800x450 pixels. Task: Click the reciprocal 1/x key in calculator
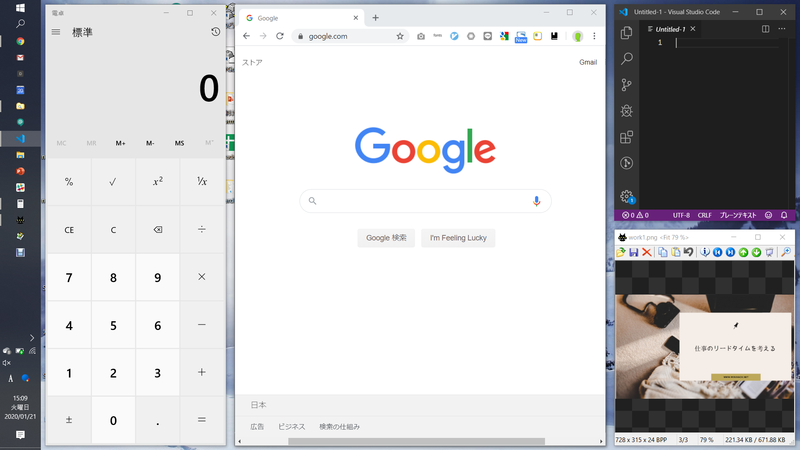pyautogui.click(x=202, y=182)
